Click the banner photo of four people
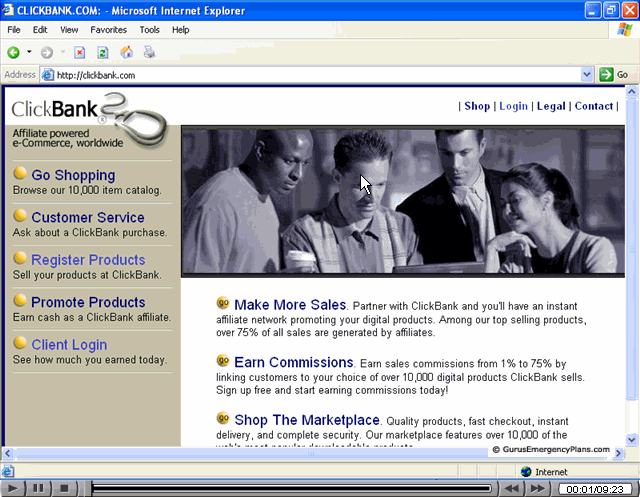 (403, 201)
